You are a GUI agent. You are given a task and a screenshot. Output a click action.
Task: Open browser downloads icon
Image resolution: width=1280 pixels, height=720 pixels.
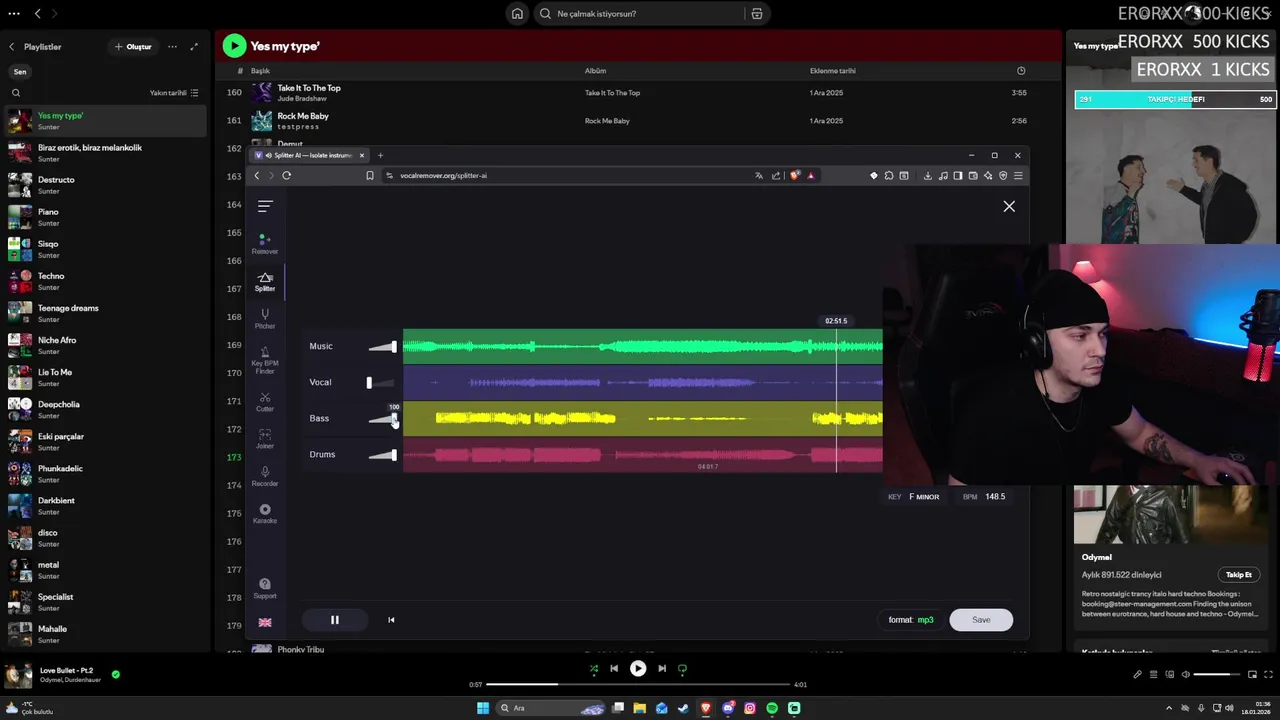(x=927, y=175)
